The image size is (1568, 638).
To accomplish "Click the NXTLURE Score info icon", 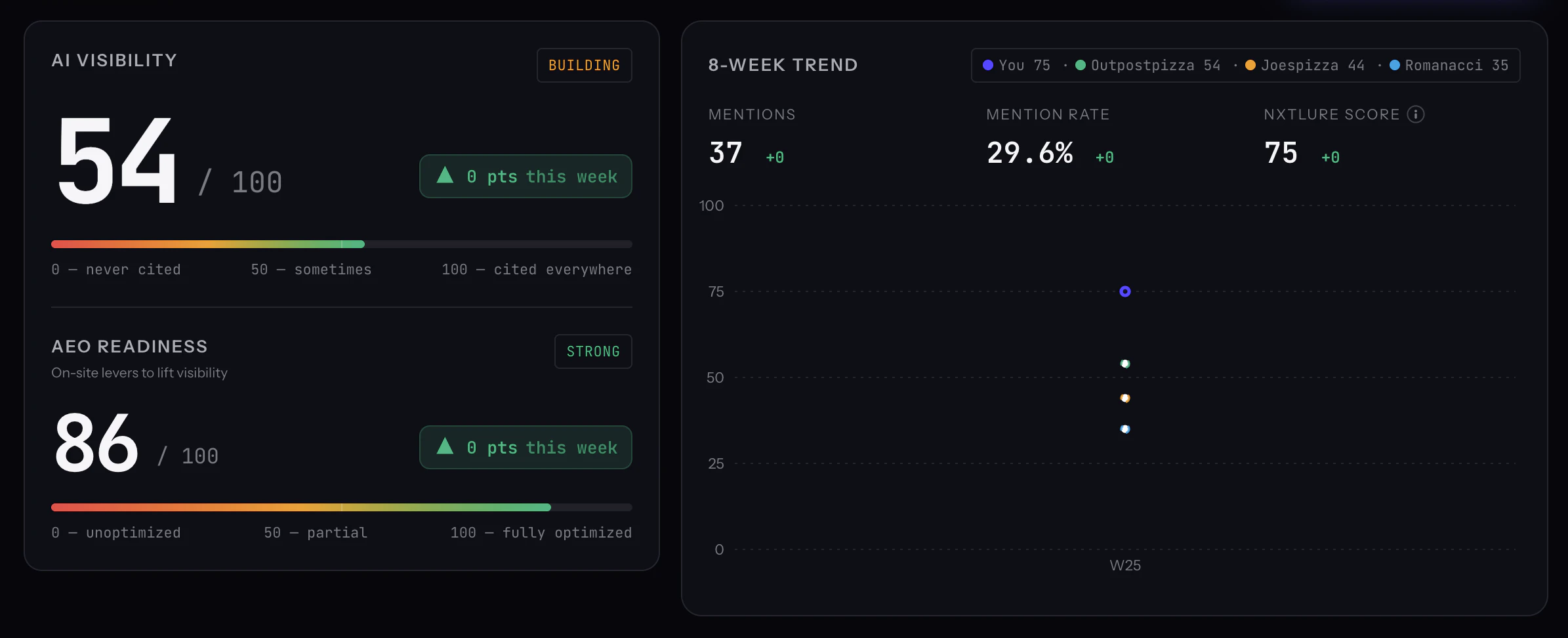I will (1416, 114).
